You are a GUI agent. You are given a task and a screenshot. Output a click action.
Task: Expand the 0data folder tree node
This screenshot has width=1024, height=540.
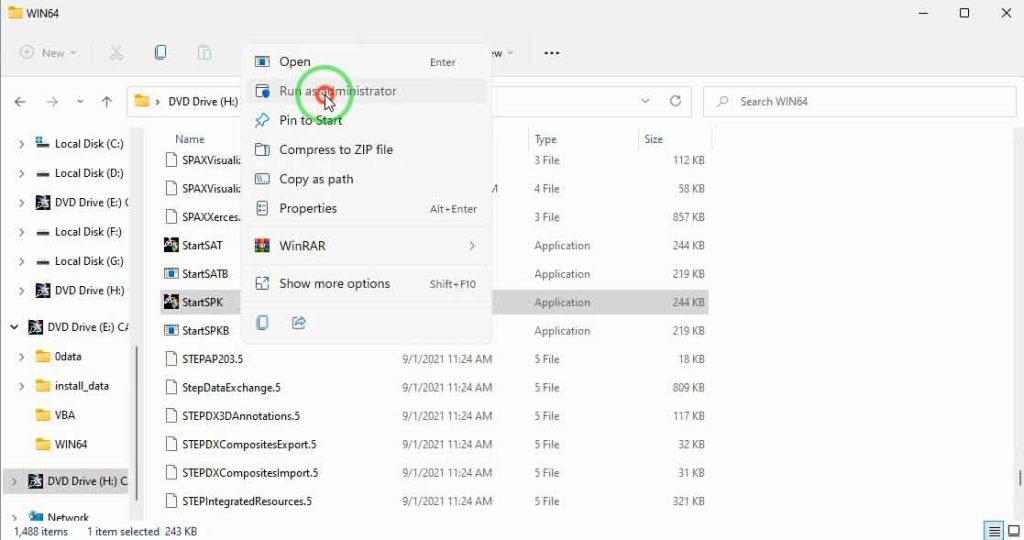click(21, 356)
